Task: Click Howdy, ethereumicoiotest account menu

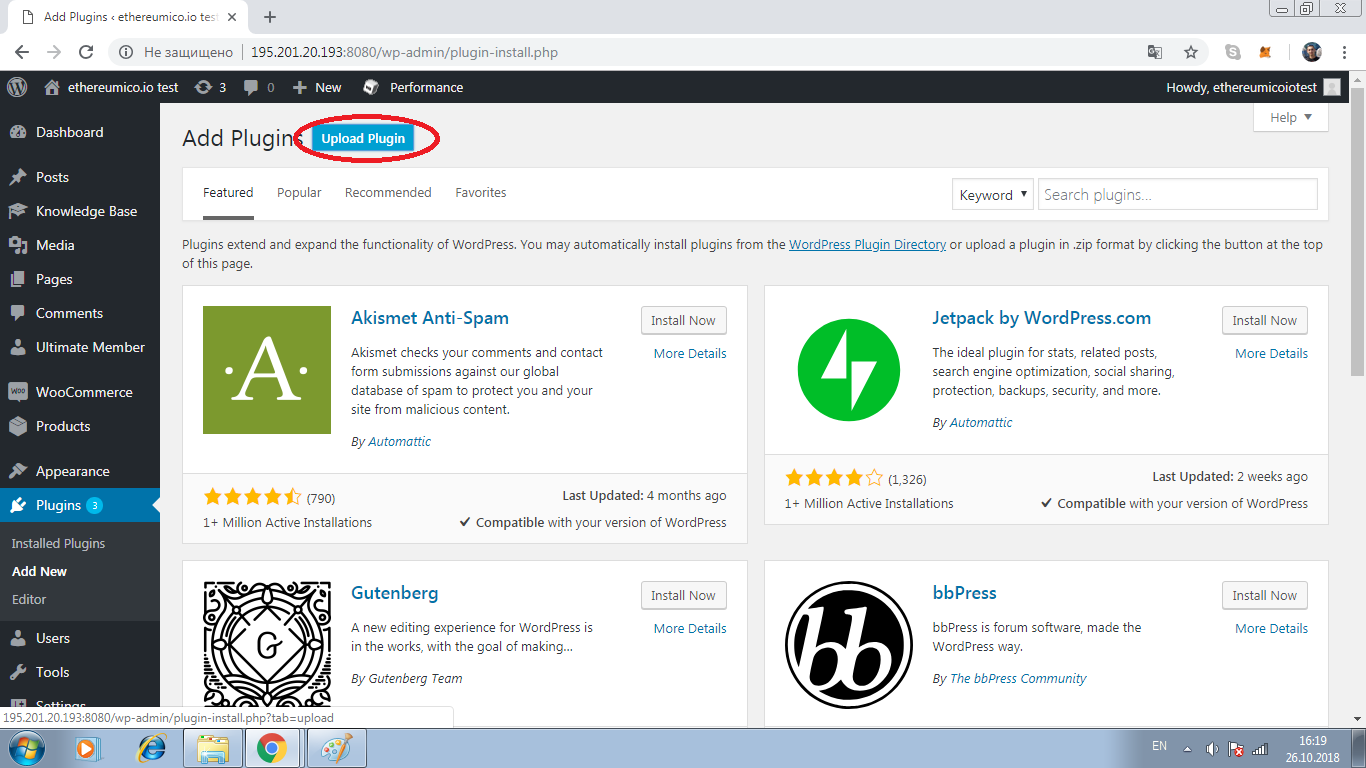Action: click(1253, 87)
